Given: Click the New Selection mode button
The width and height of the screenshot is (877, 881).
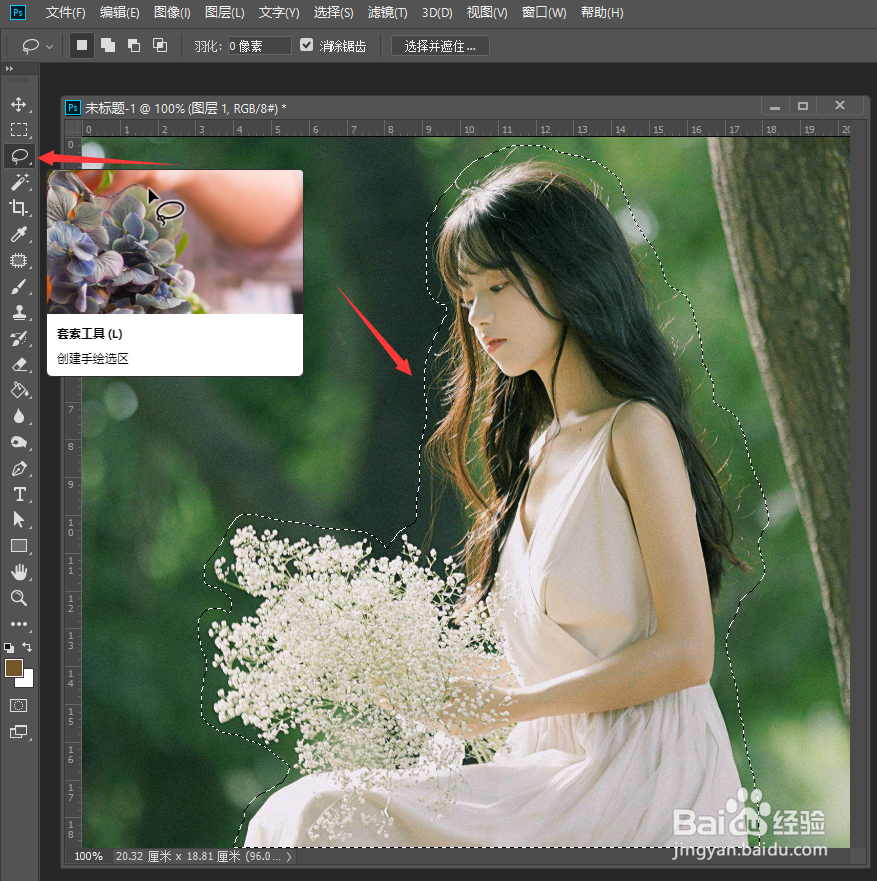Looking at the screenshot, I should [82, 45].
